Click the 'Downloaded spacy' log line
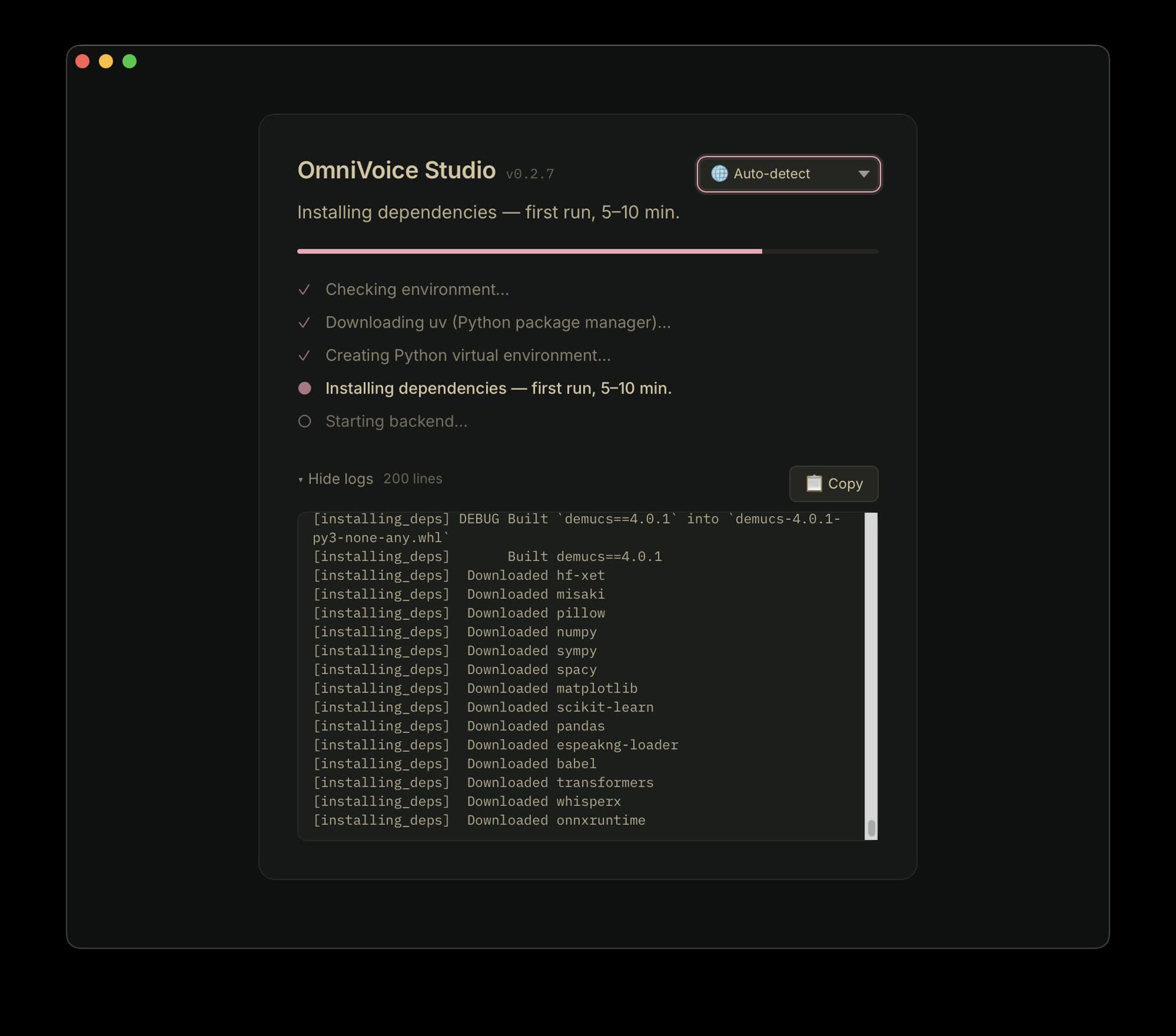Image resolution: width=1176 pixels, height=1036 pixels. point(455,670)
